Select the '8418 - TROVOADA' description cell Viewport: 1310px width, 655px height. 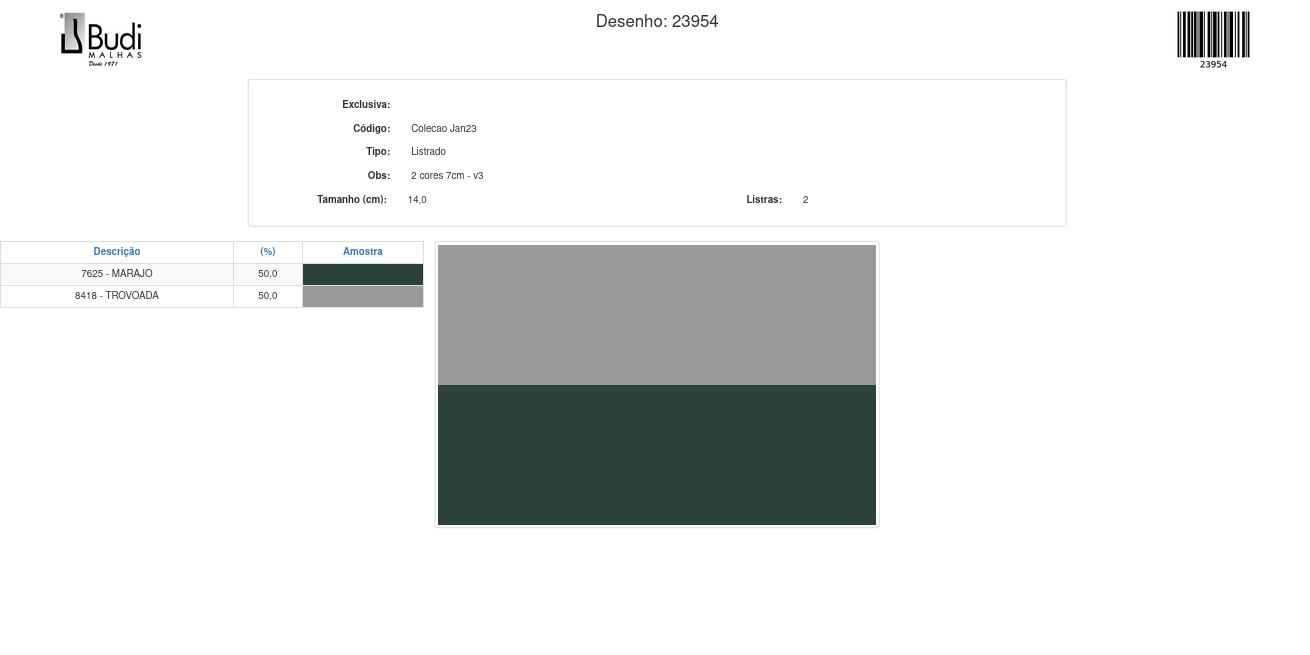(117, 296)
